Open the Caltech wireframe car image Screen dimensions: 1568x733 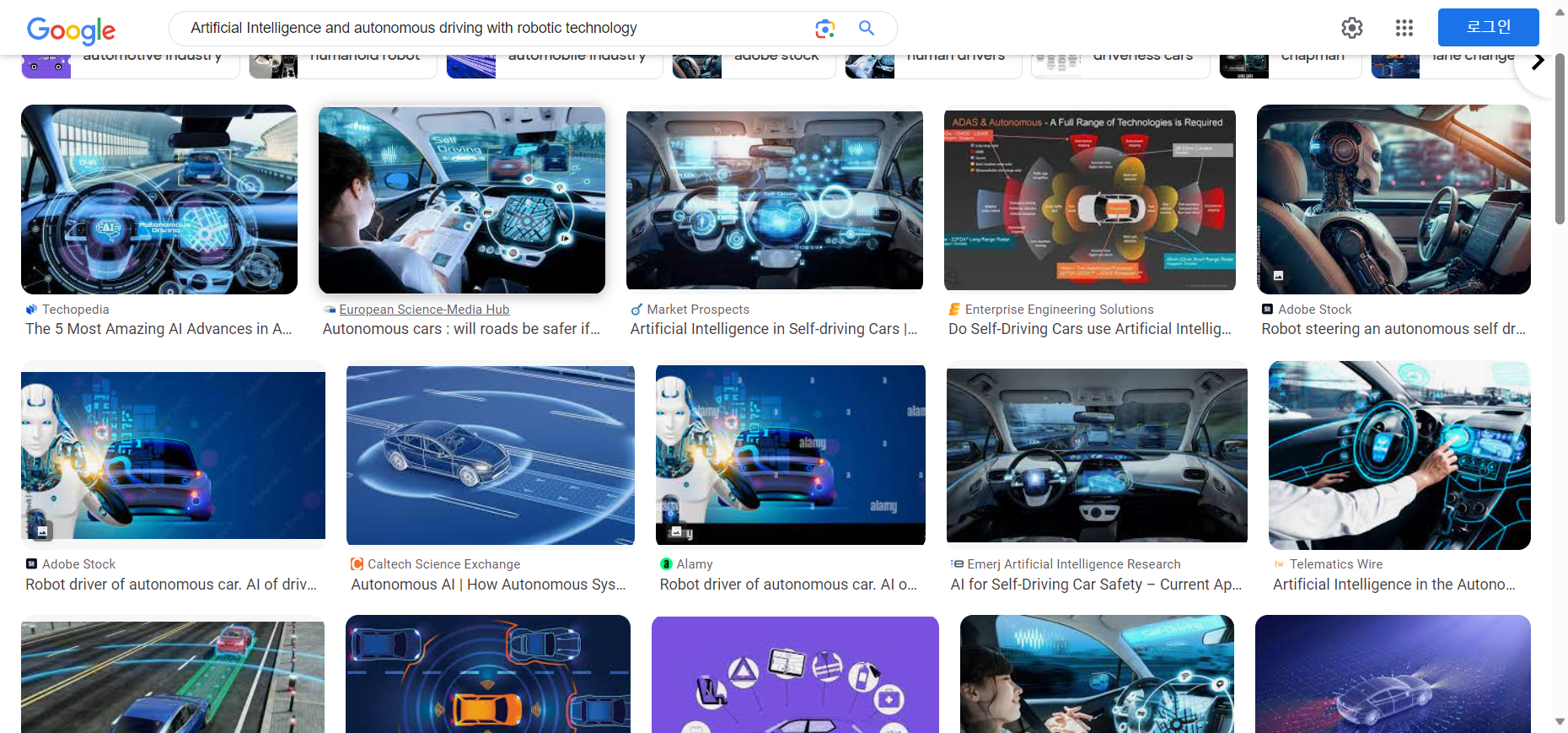(491, 455)
